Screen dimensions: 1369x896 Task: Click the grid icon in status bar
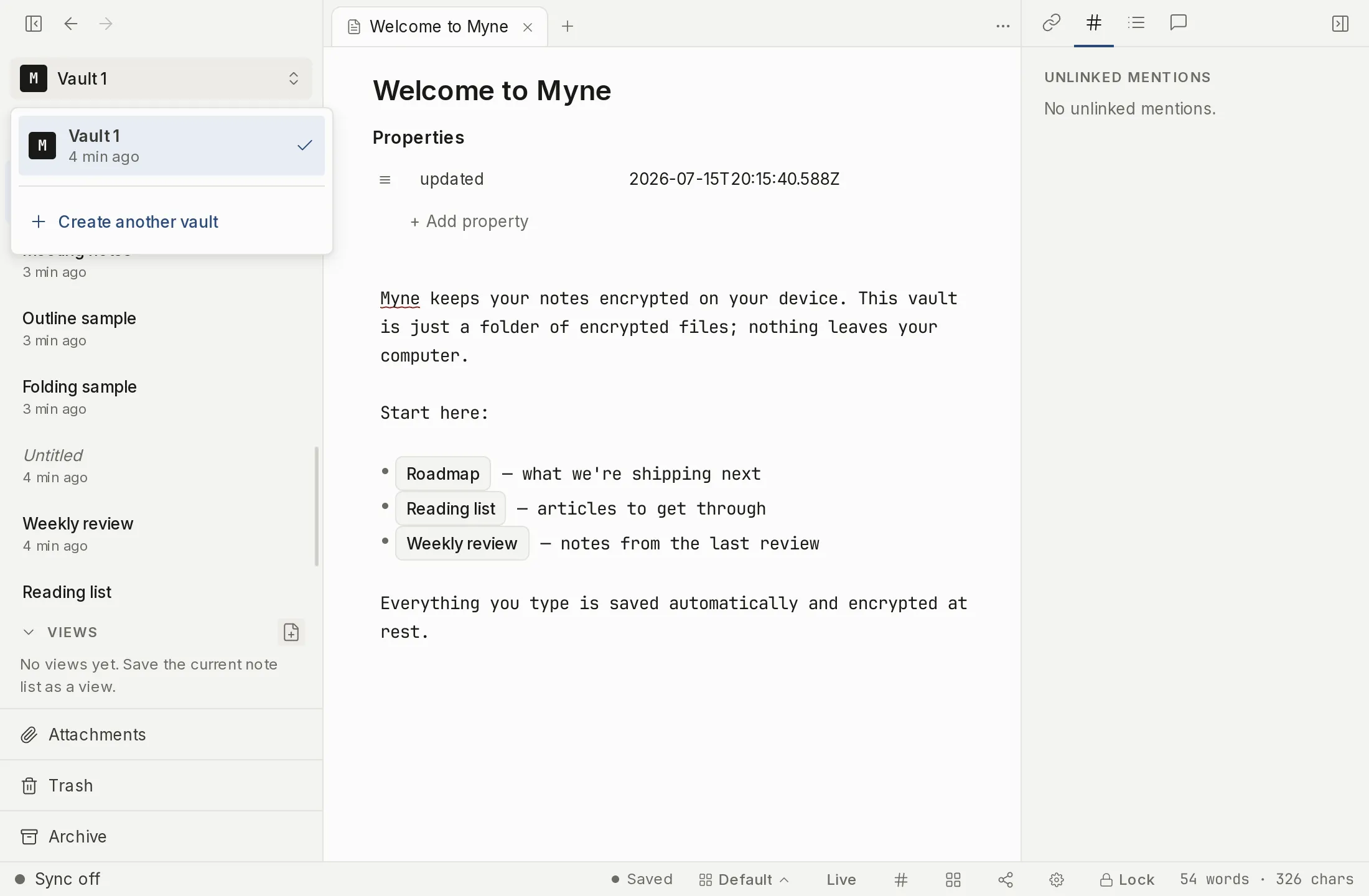953,880
